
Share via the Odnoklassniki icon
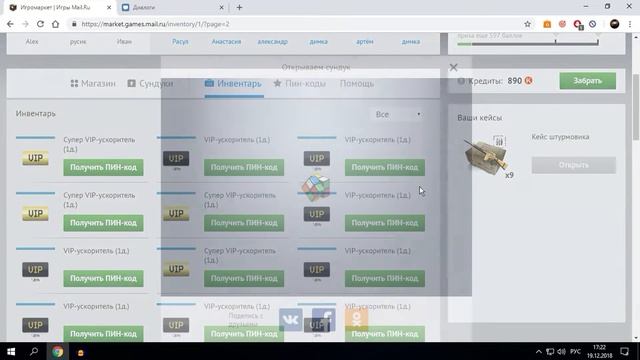tap(356, 320)
